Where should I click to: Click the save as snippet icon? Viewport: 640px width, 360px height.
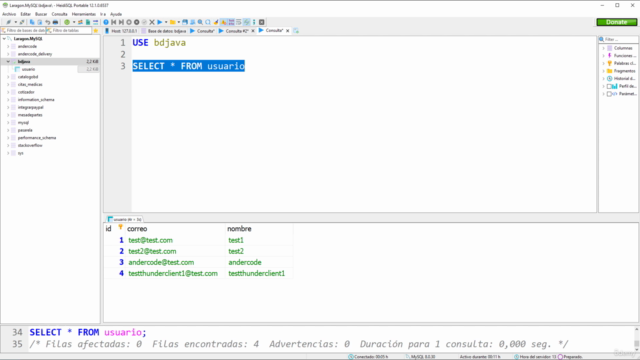[193, 22]
